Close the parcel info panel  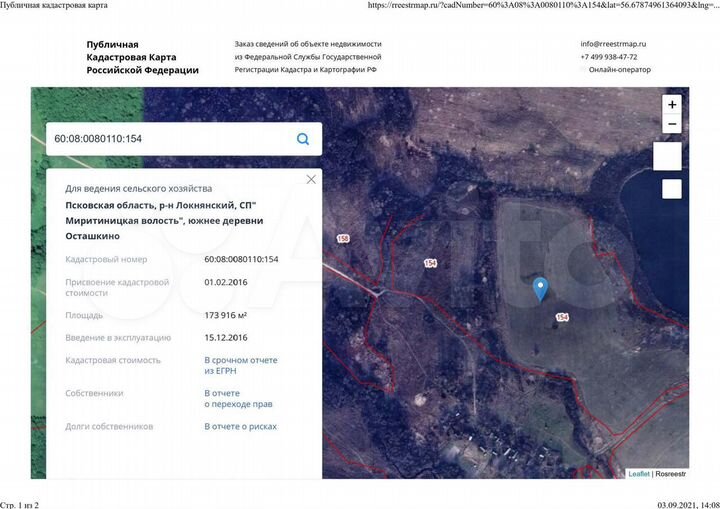pyautogui.click(x=311, y=180)
